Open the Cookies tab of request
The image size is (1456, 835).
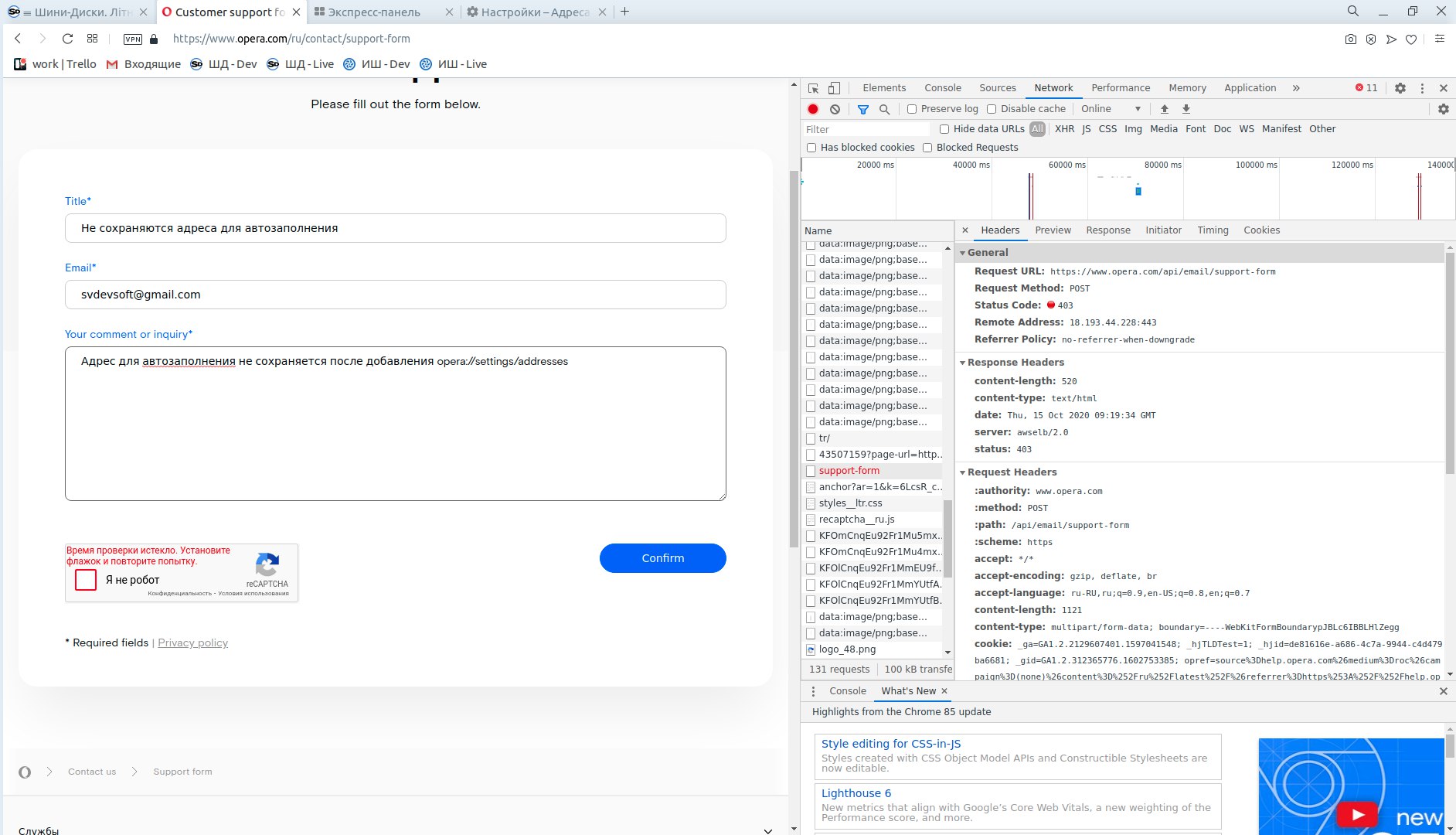tap(1261, 230)
